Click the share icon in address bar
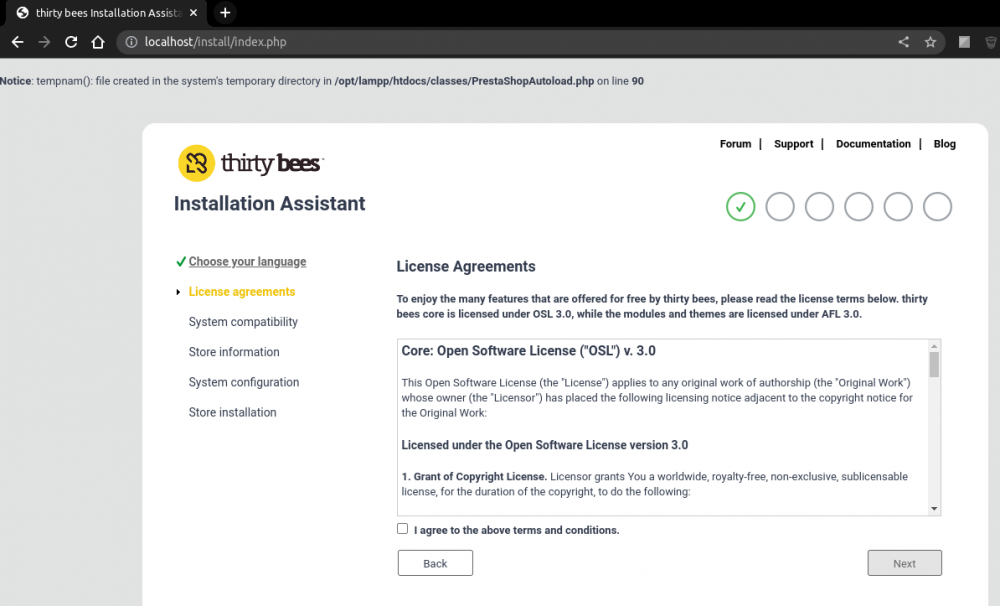 pos(903,42)
